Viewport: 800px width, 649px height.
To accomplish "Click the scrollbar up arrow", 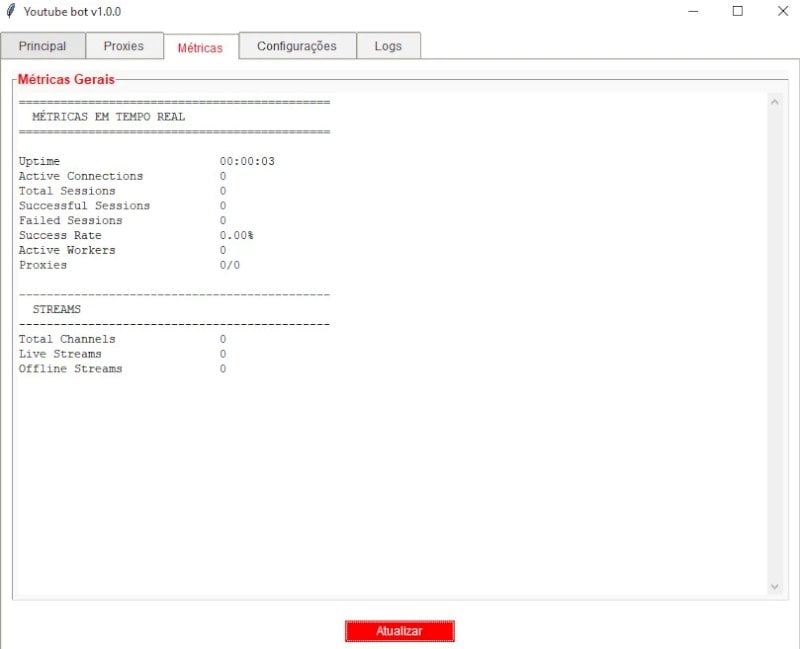I will [774, 102].
